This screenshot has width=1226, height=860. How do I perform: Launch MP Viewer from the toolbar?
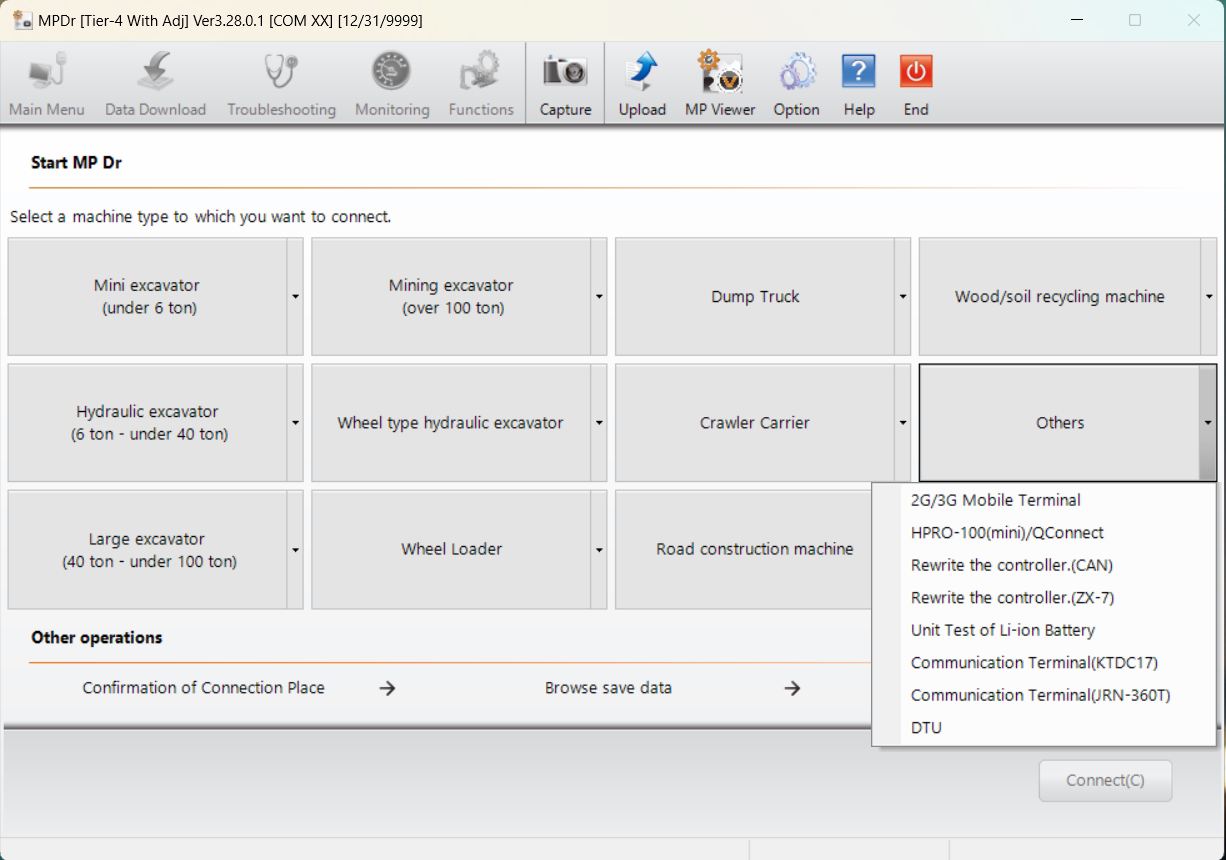(x=719, y=74)
